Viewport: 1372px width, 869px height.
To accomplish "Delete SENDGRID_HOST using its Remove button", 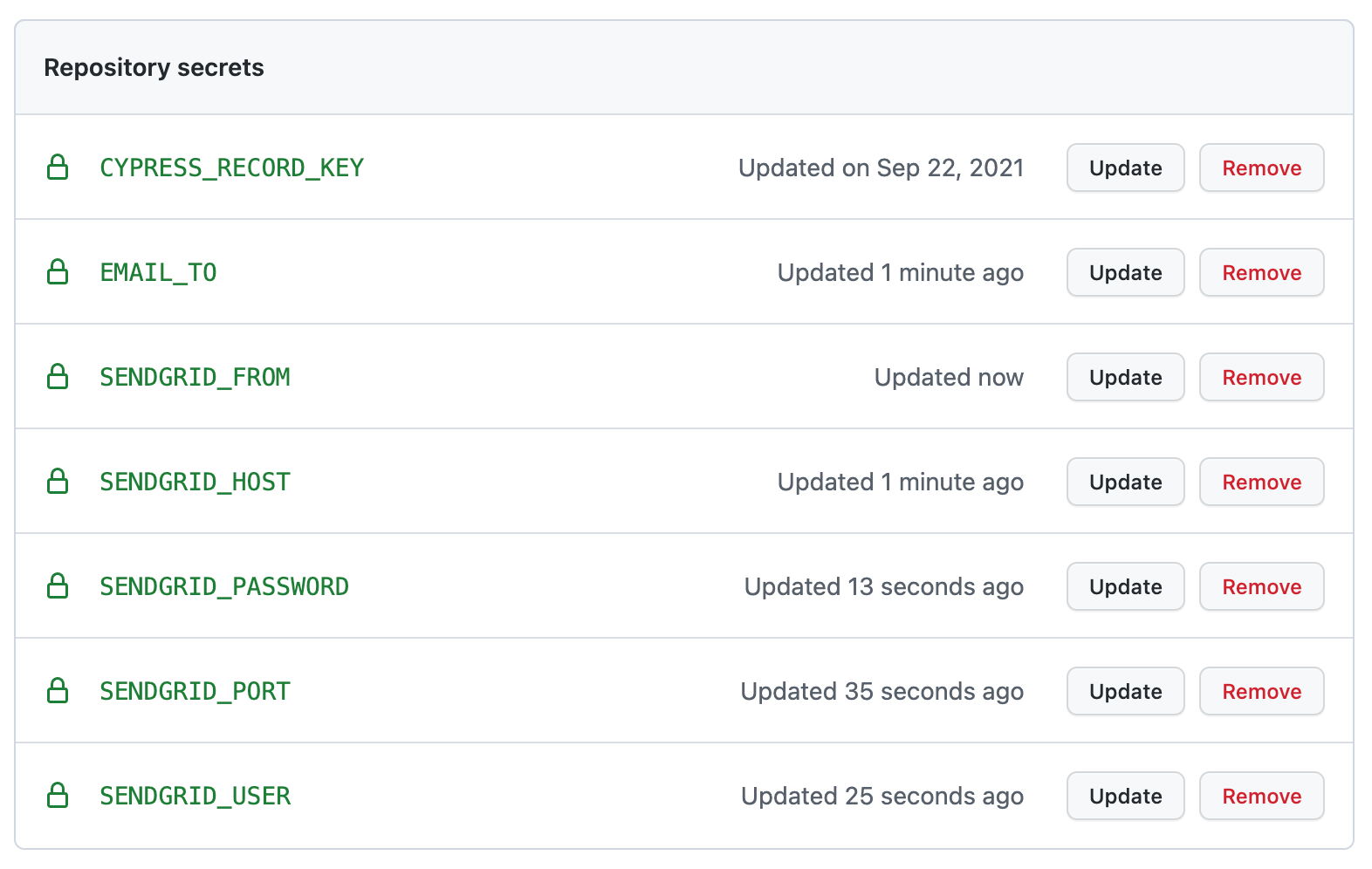I will (x=1261, y=482).
